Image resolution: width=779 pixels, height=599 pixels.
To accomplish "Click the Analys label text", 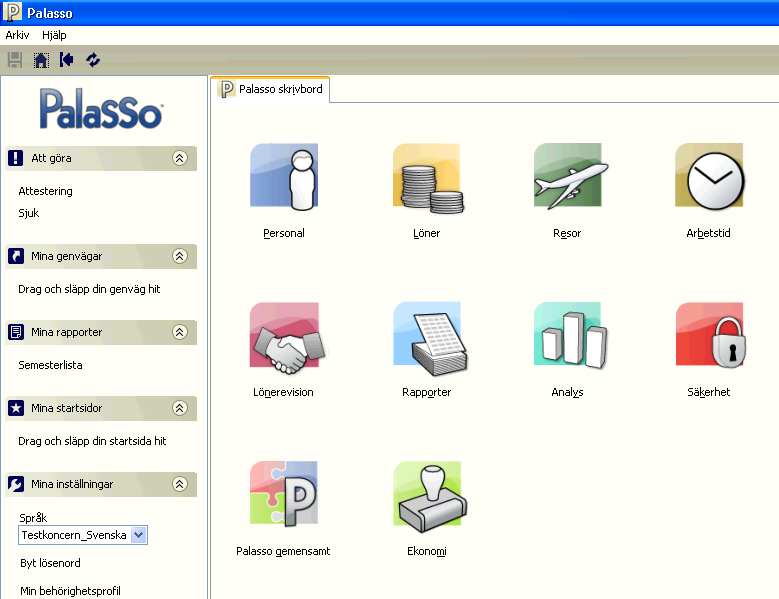I will click(567, 392).
